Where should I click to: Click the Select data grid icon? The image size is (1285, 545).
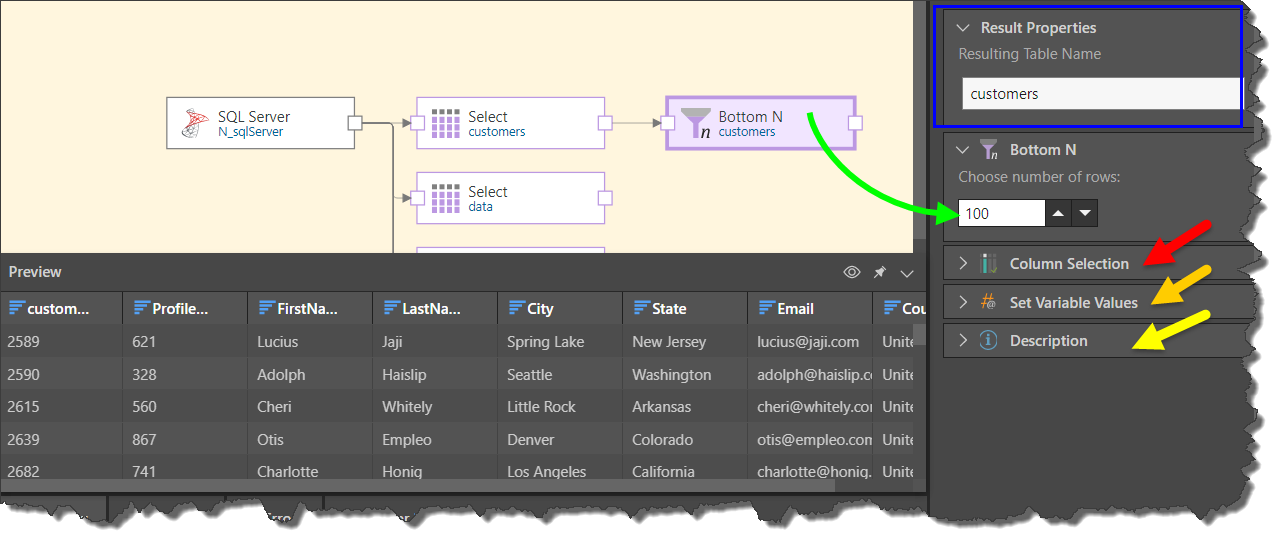pyautogui.click(x=444, y=198)
